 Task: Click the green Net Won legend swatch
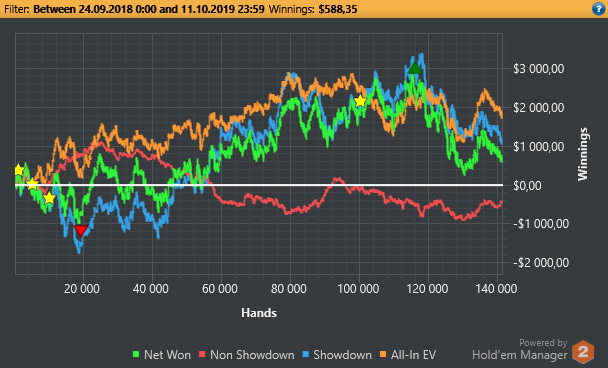[x=136, y=354]
